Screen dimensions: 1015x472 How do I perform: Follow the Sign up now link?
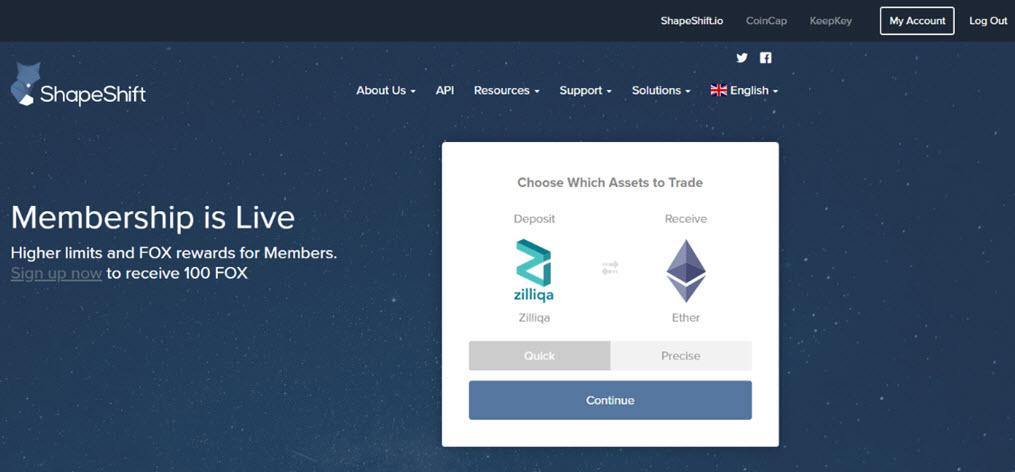56,273
